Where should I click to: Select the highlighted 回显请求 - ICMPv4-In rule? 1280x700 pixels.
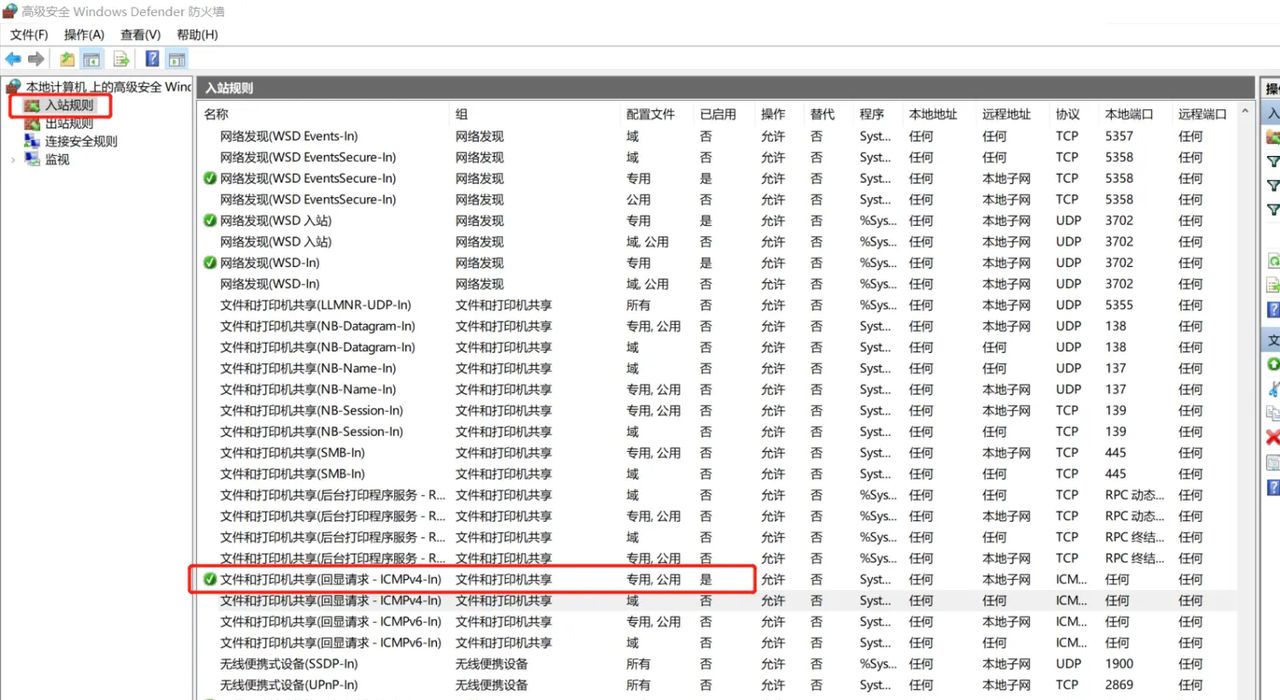(x=330, y=579)
